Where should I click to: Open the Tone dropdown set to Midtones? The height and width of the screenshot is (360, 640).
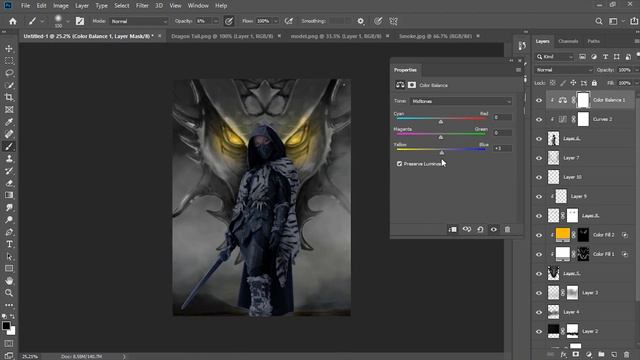tap(461, 101)
